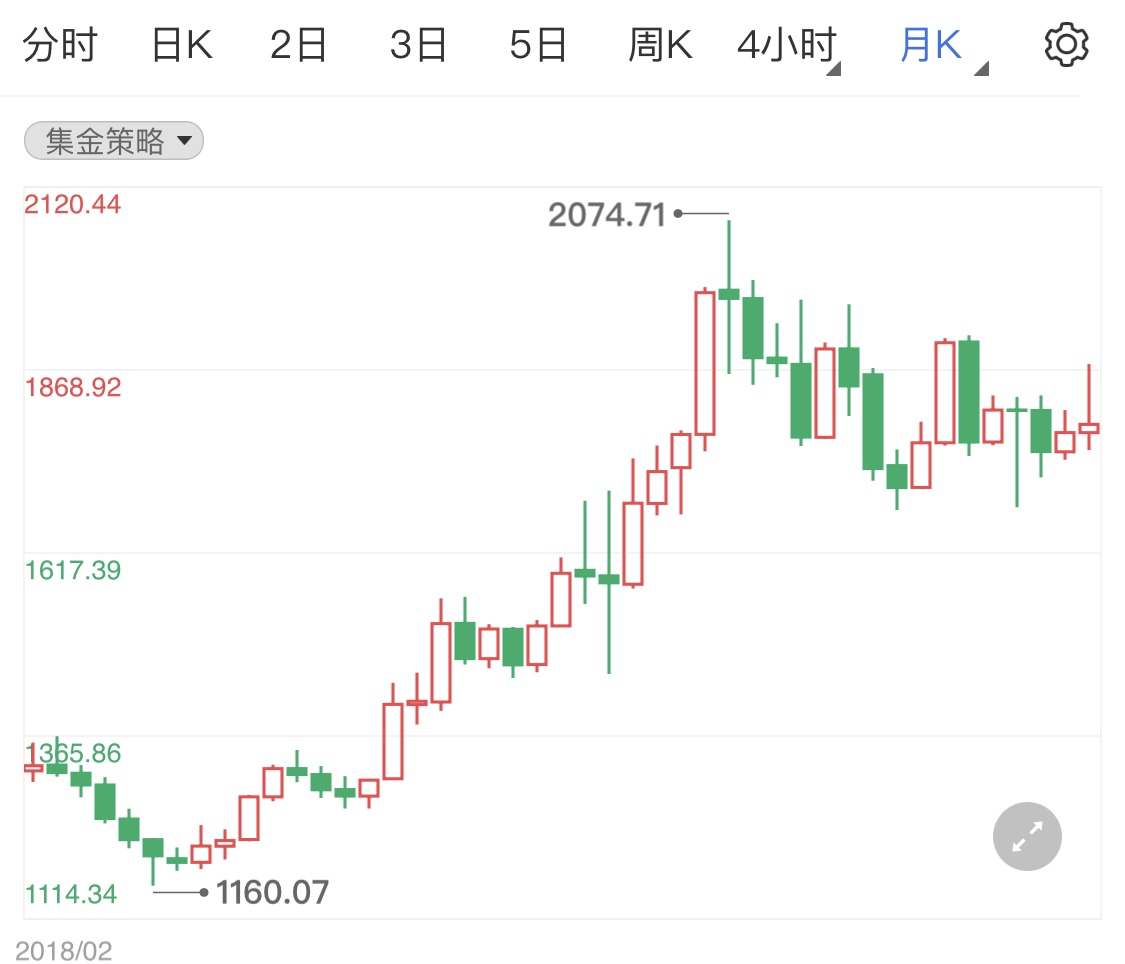This screenshot has width=1125, height=964.
Task: Expand the 4小时 dropdown arrow
Action: point(834,69)
